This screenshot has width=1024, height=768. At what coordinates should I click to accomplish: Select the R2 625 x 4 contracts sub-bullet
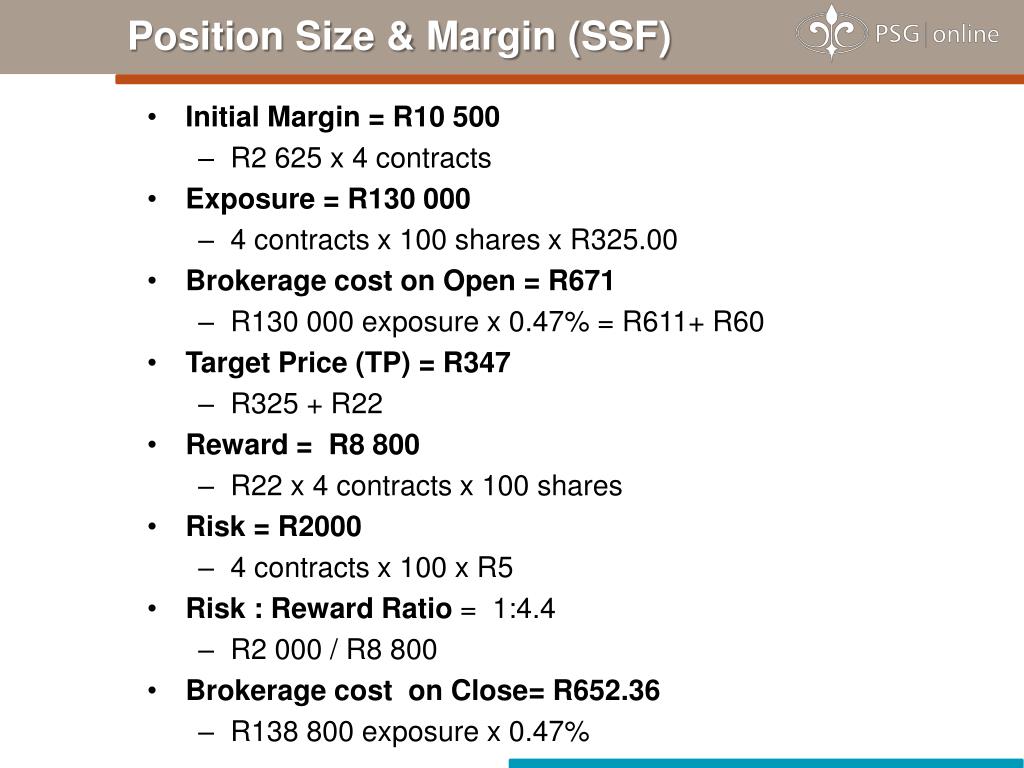360,158
